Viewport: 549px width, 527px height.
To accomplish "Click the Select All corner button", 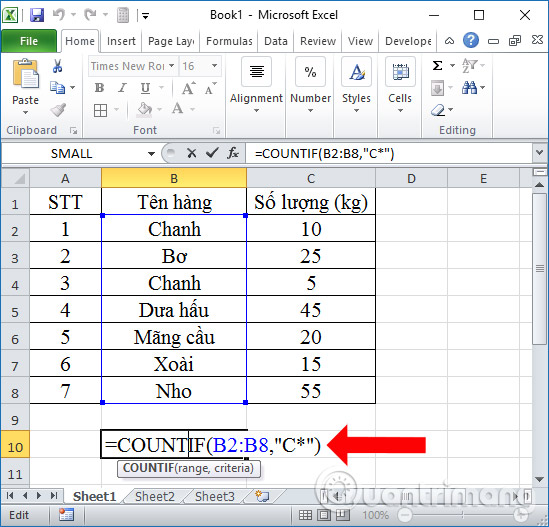I will pyautogui.click(x=15, y=178).
